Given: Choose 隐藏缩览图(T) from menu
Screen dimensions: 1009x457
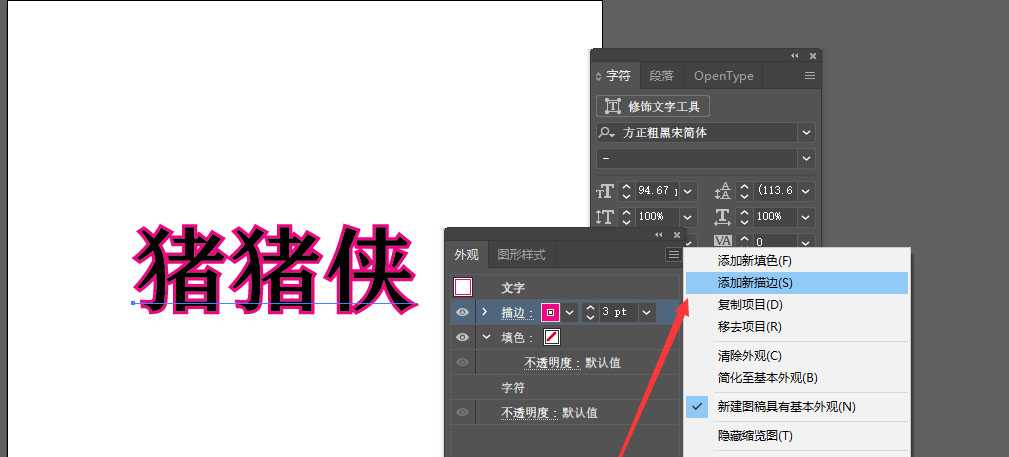Looking at the screenshot, I should point(797,436).
